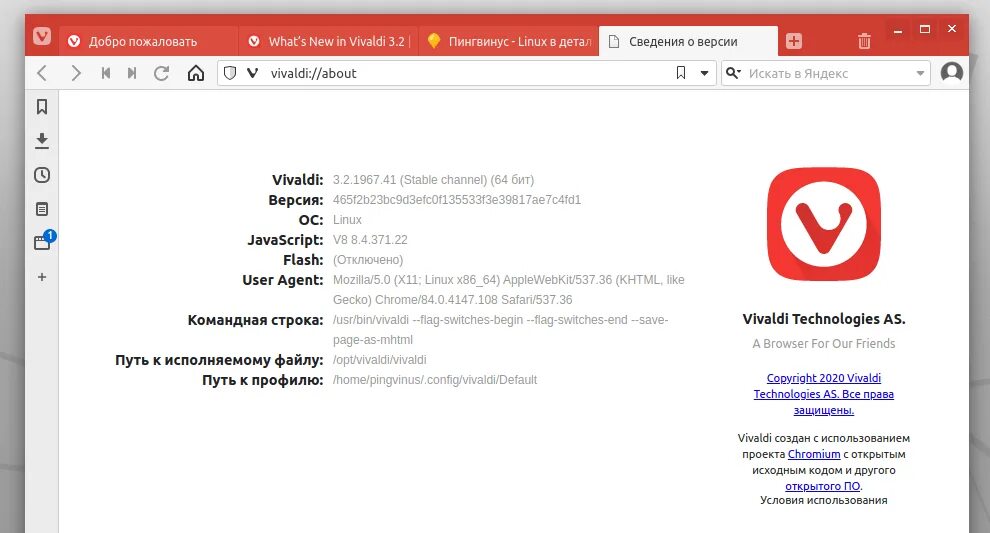Viewport: 990px width, 533px height.
Task: Go forward to the next page
Action: 75,73
